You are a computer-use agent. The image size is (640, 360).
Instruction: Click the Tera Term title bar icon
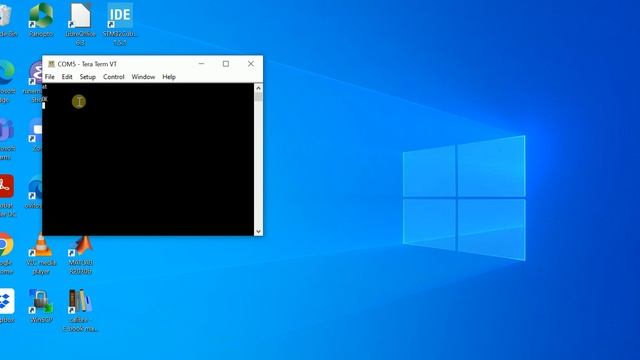(51, 64)
